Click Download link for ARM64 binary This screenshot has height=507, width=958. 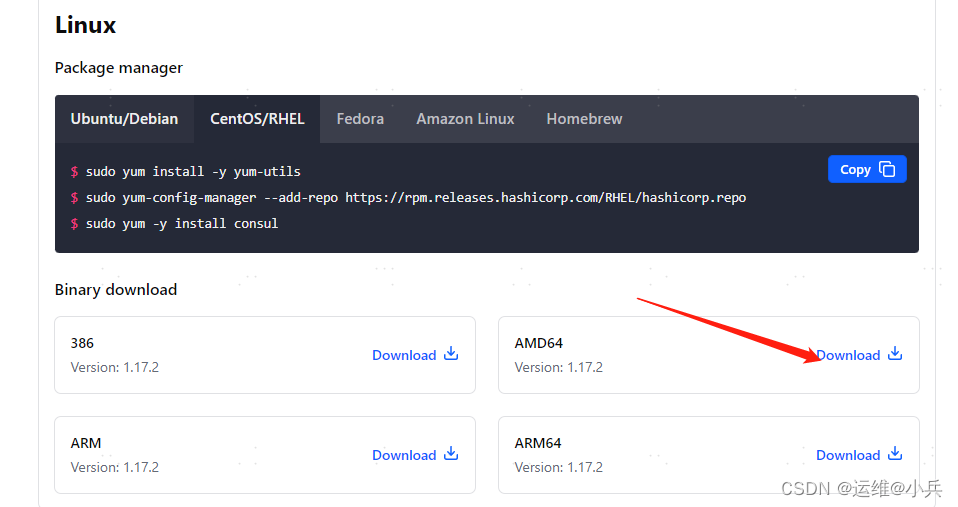pos(859,455)
